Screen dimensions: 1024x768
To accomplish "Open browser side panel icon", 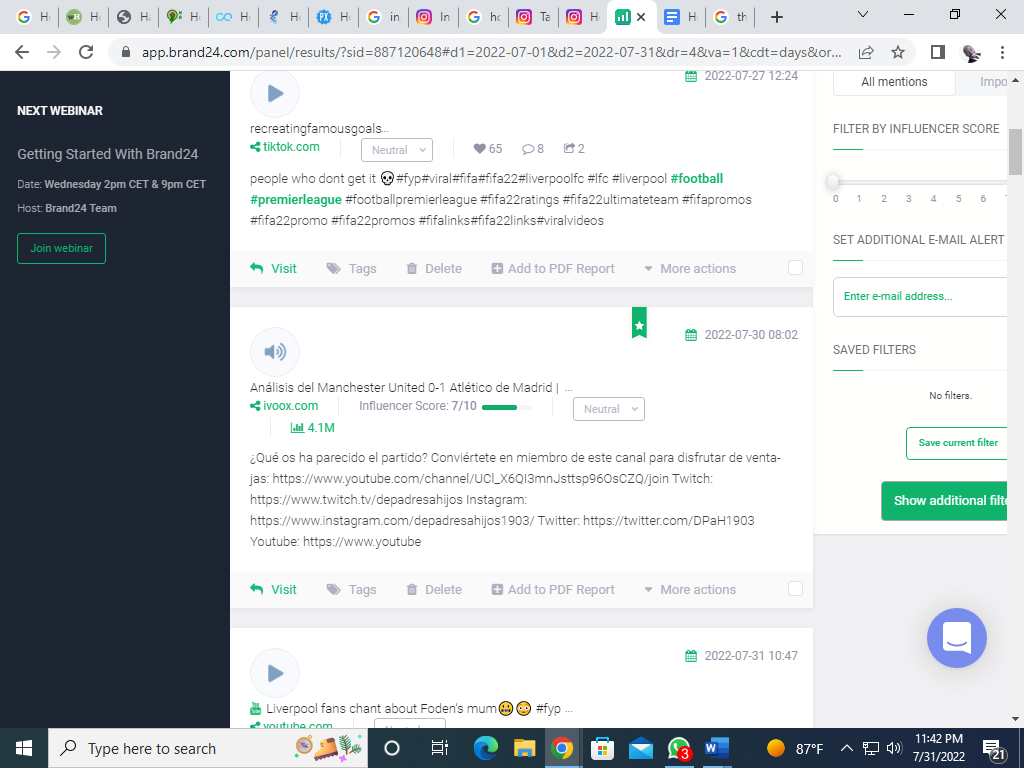I will 938,52.
